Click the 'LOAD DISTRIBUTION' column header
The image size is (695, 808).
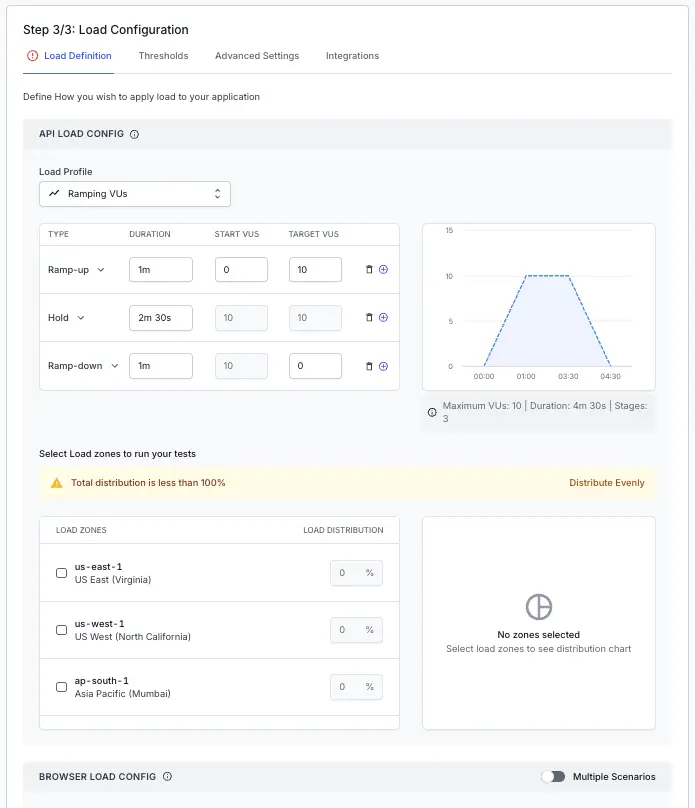point(343,530)
